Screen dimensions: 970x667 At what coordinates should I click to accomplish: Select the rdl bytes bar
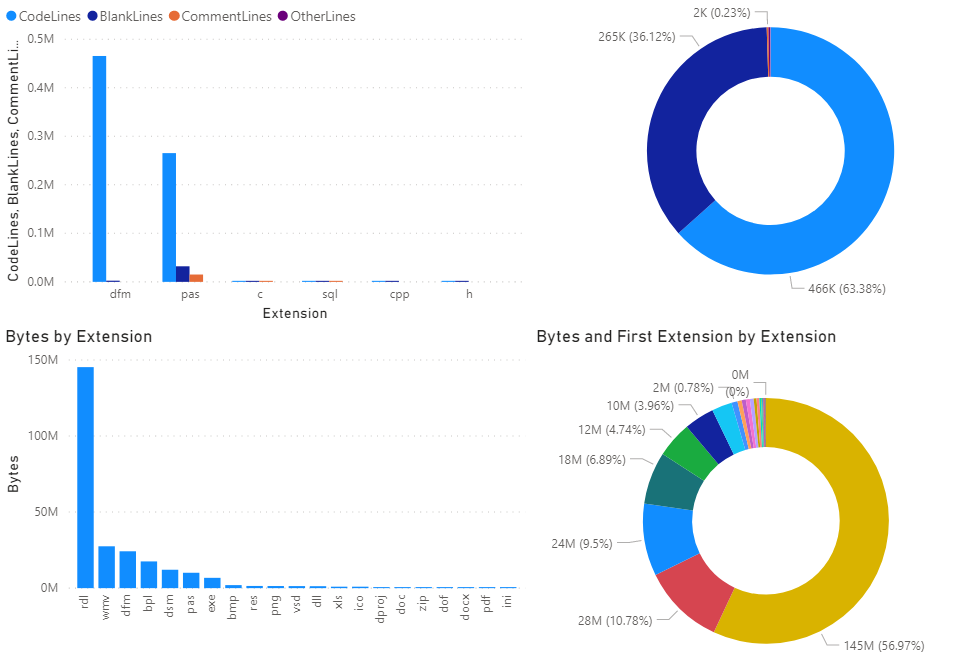pos(85,477)
